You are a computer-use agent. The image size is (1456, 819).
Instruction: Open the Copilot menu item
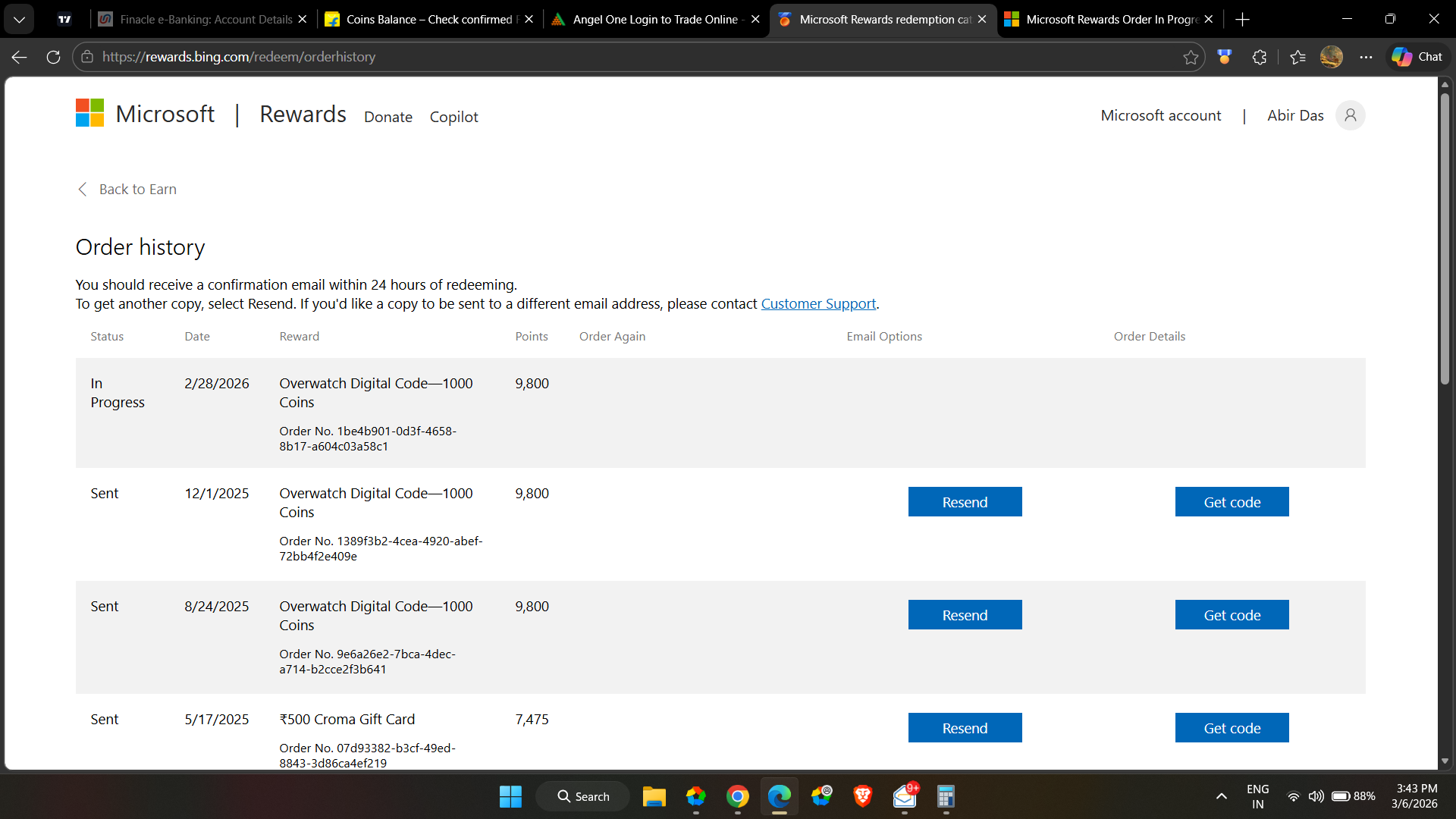click(453, 117)
